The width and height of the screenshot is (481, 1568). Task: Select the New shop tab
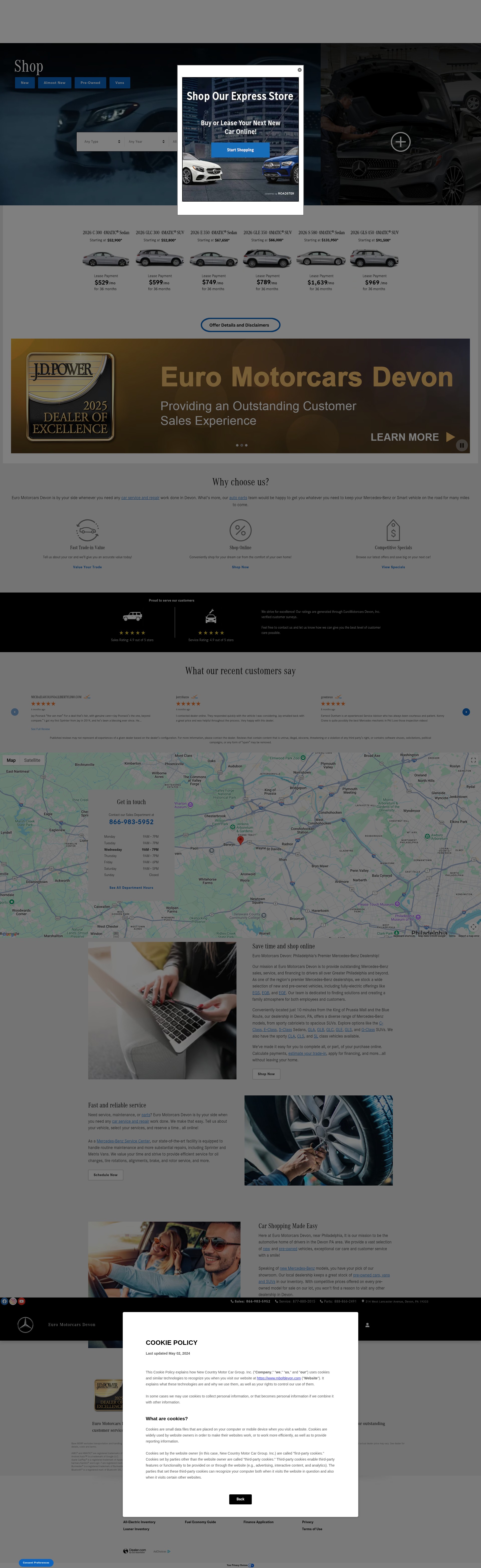pyautogui.click(x=25, y=83)
